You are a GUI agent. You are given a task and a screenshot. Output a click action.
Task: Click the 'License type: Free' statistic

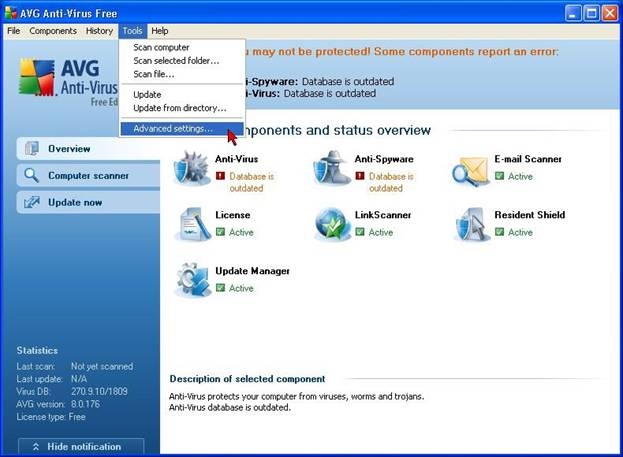(x=51, y=417)
